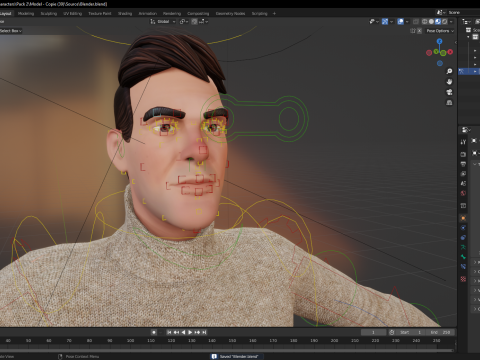This screenshot has width=480, height=360.
Task: Open the Rendering workspace tab
Action: 172,14
